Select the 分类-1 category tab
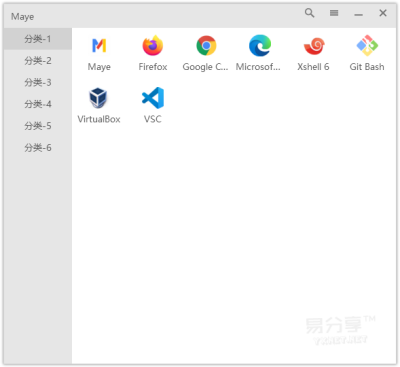 click(x=38, y=39)
